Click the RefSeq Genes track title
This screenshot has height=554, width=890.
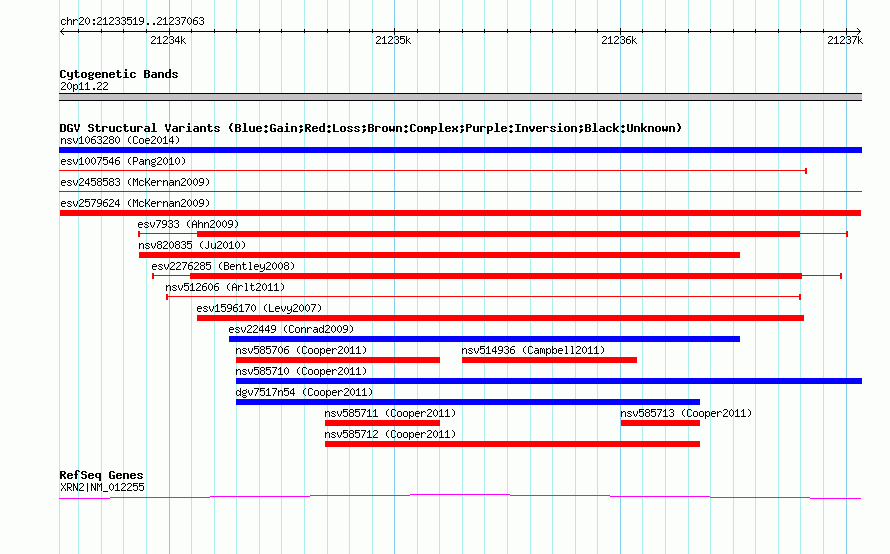coord(101,475)
